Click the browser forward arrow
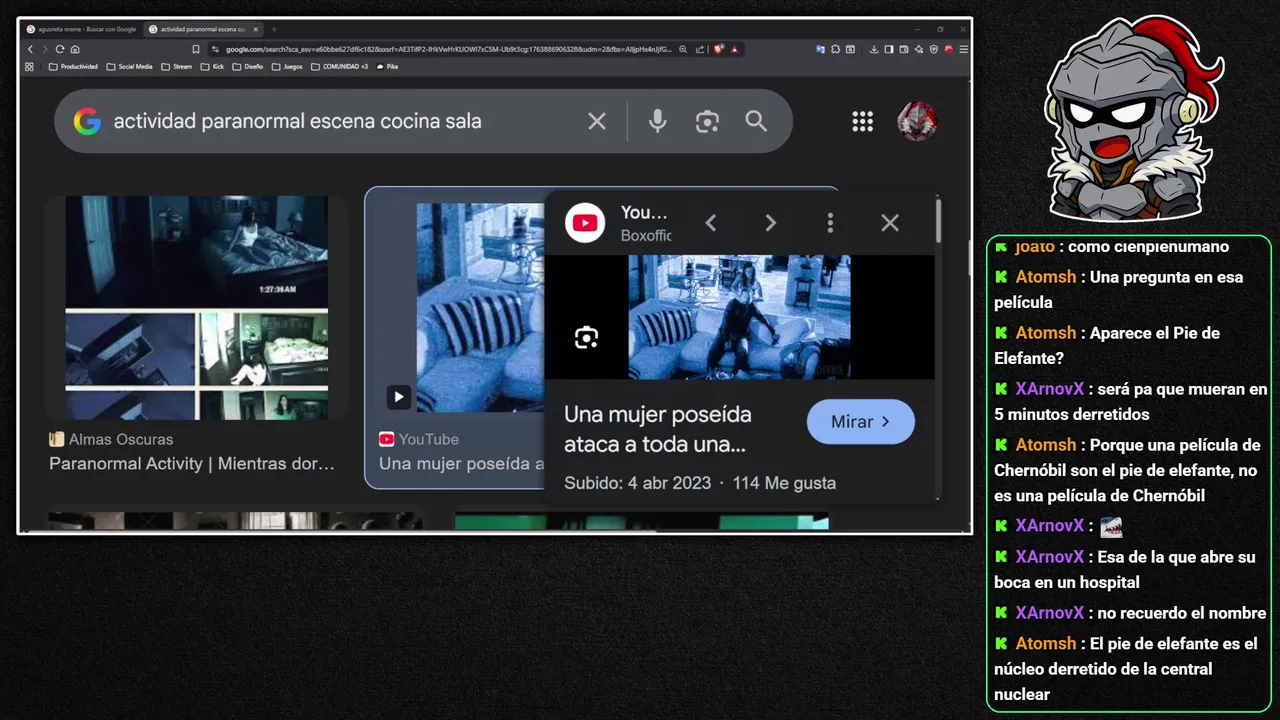Image resolution: width=1280 pixels, height=720 pixels. pos(44,49)
